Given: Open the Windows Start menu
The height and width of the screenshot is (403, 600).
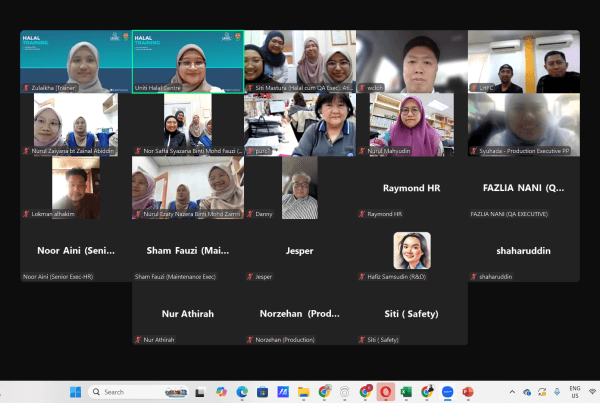Looking at the screenshot, I should point(75,392).
